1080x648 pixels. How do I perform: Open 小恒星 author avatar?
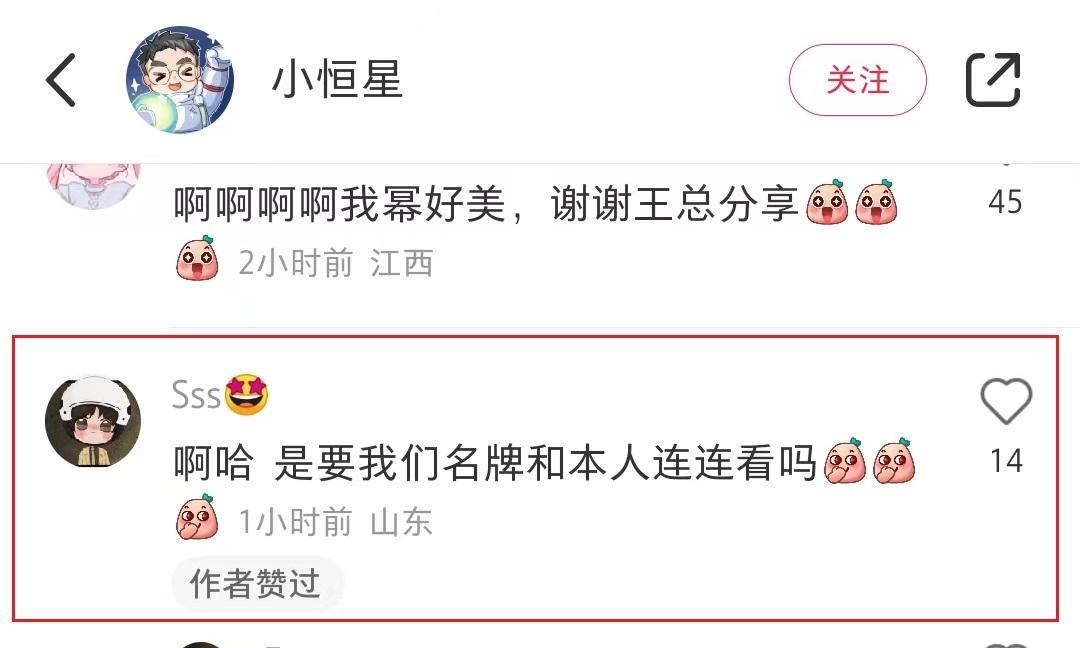click(180, 79)
